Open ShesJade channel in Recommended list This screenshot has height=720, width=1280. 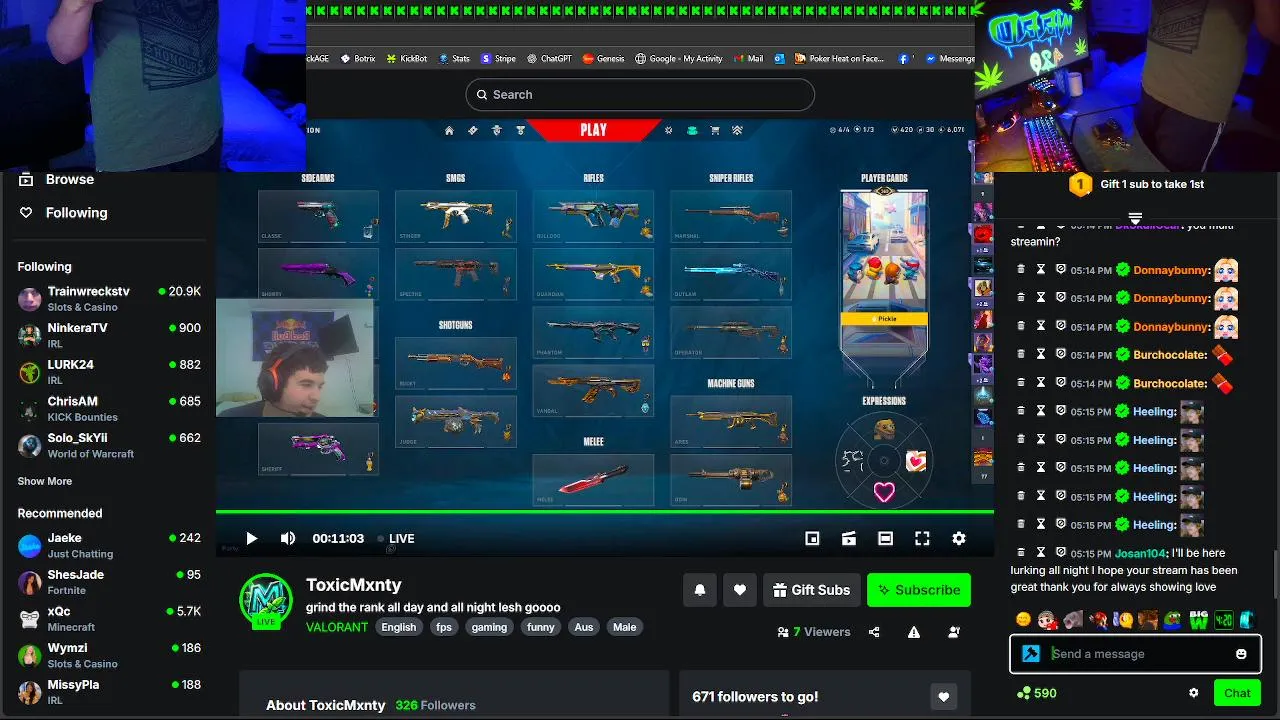click(109, 582)
